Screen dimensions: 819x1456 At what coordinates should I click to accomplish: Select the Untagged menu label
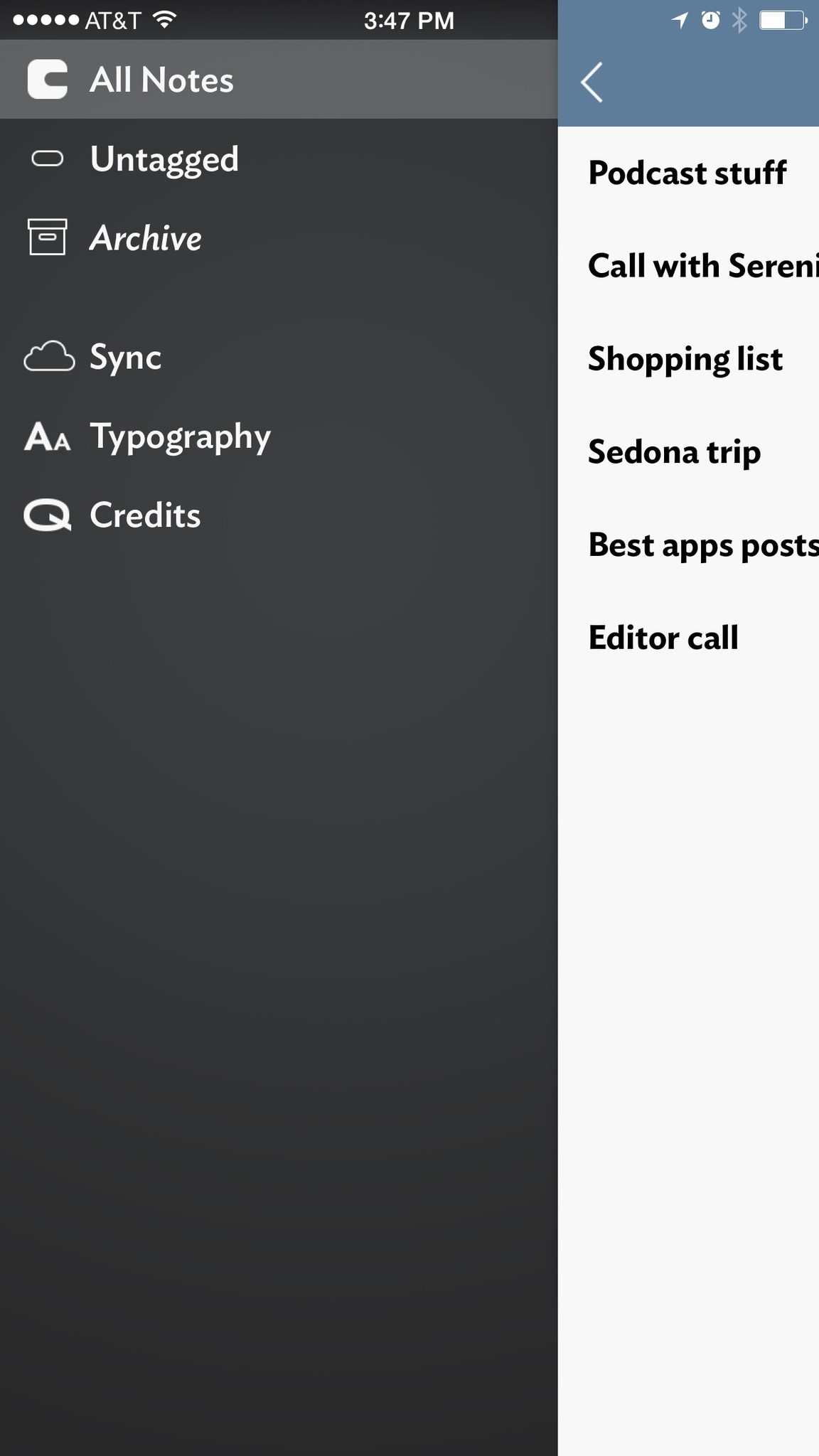pos(164,159)
